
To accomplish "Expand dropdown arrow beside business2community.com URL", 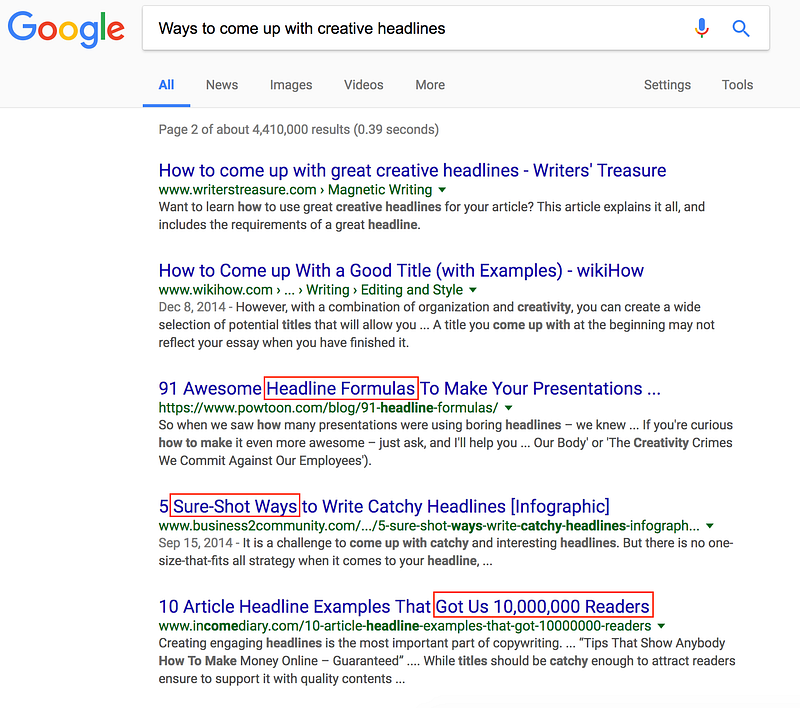I will point(710,526).
